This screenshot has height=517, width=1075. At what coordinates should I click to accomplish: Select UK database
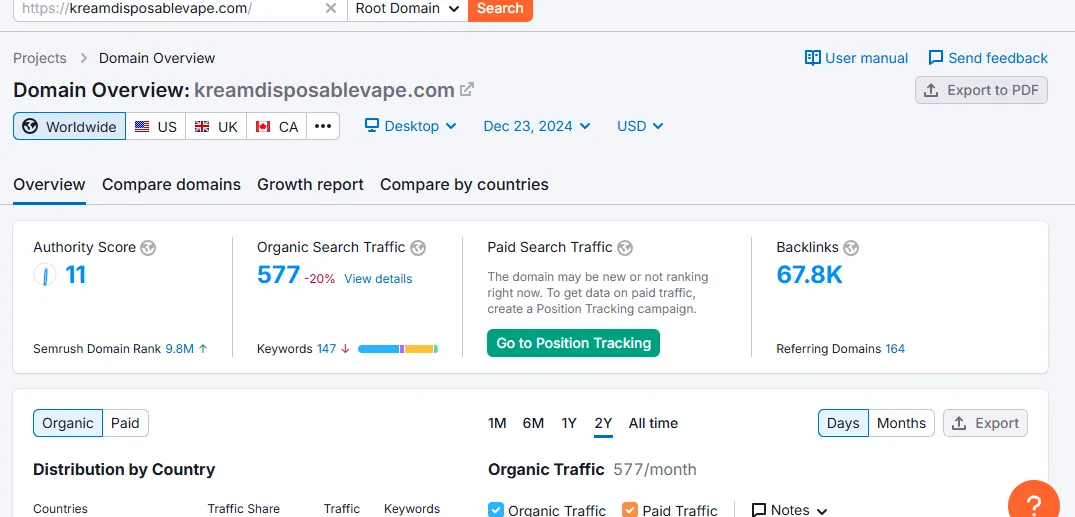pos(216,126)
